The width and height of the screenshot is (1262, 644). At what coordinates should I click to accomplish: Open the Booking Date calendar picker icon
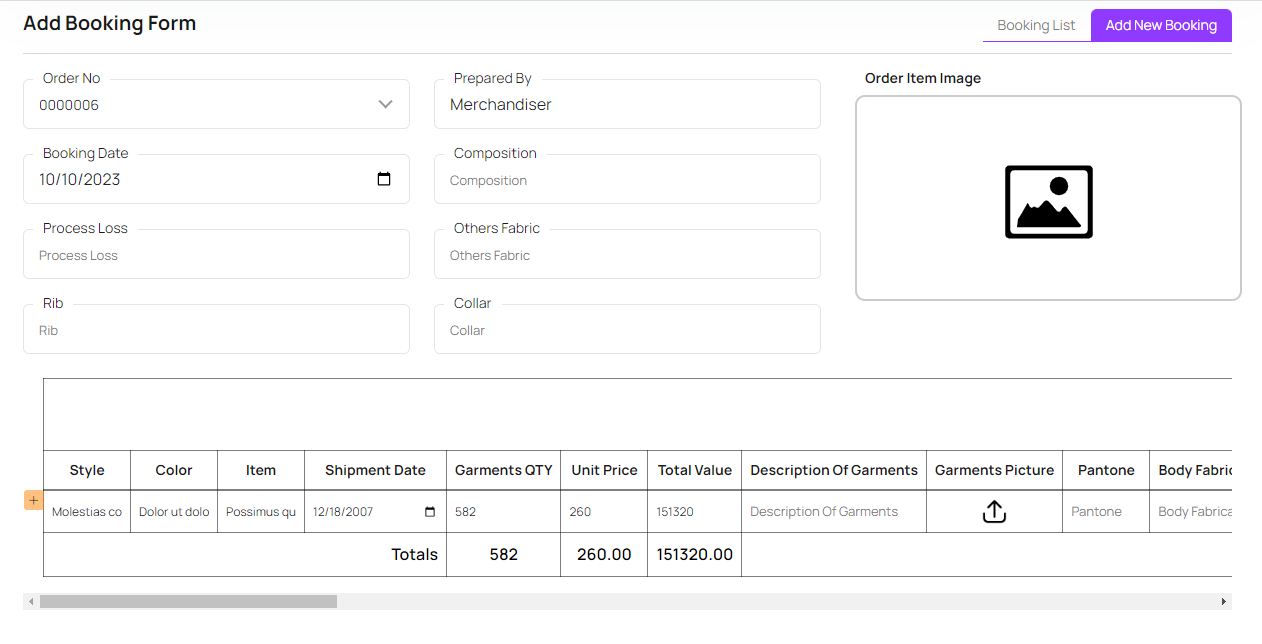(384, 180)
